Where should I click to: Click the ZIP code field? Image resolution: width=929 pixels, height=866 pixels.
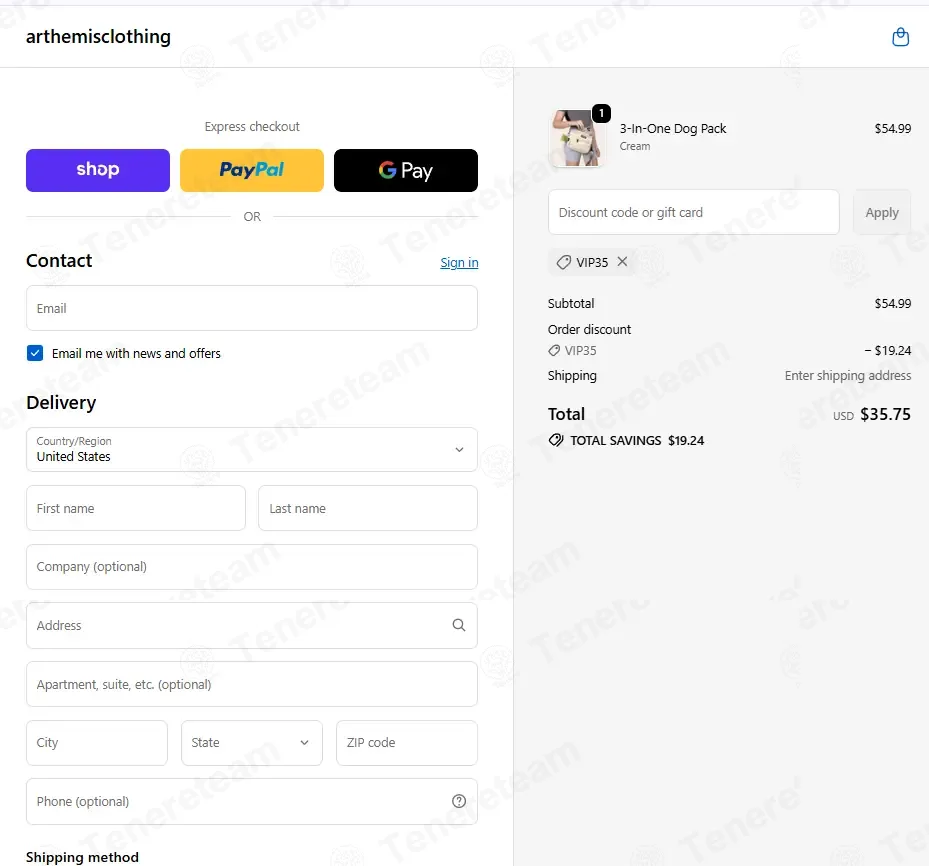407,743
